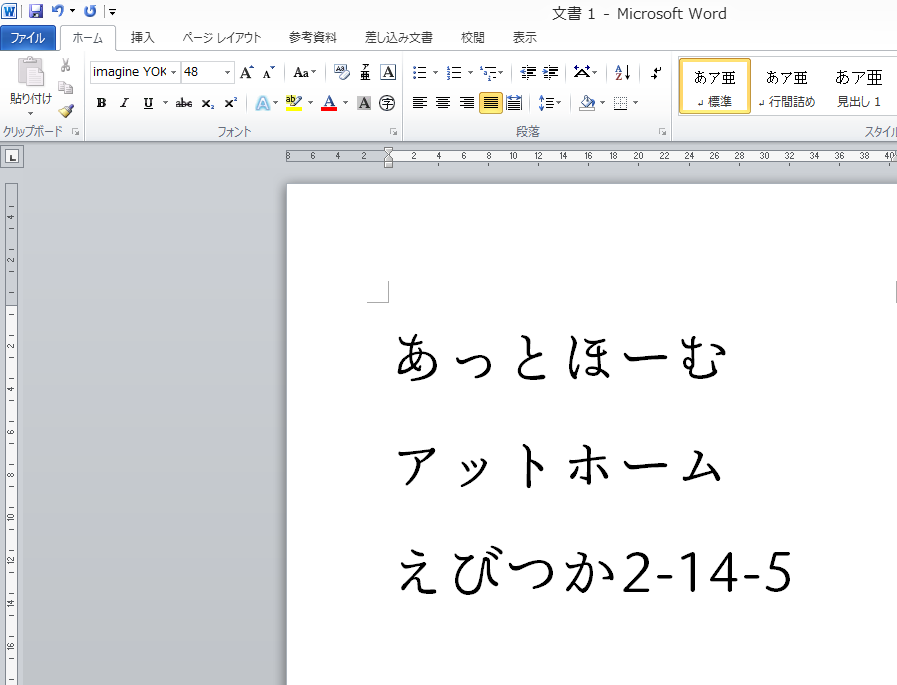
Task: Click the Increase Indent icon
Action: [x=550, y=72]
